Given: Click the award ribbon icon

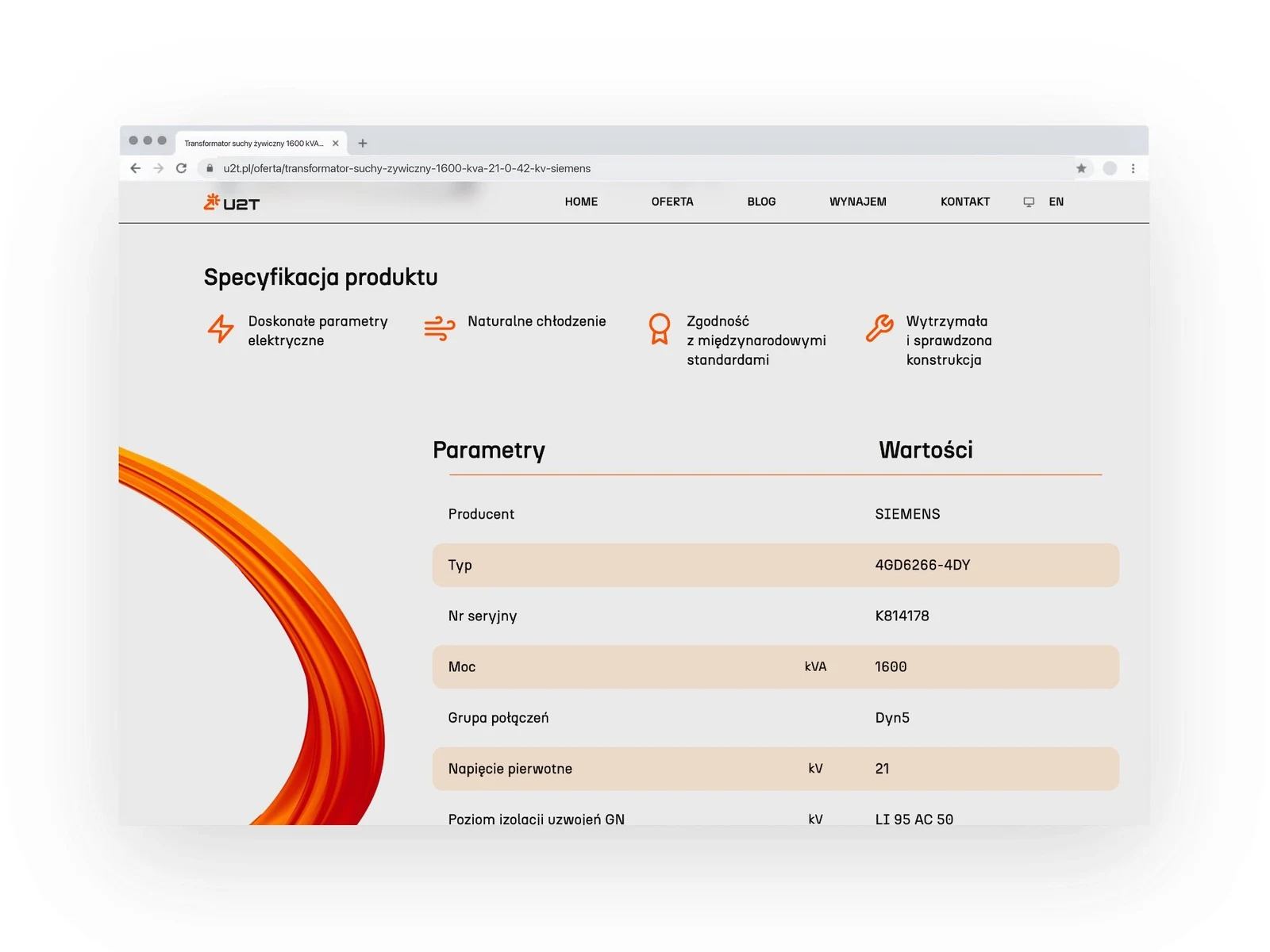Looking at the screenshot, I should pyautogui.click(x=660, y=328).
